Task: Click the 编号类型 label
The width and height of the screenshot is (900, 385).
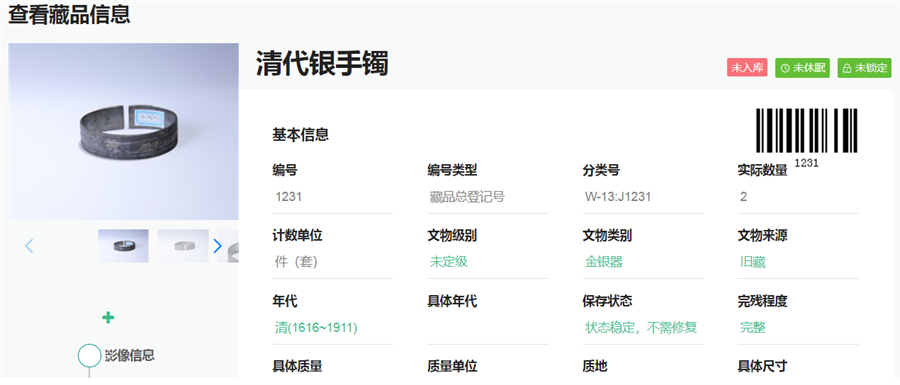Action: tap(452, 170)
